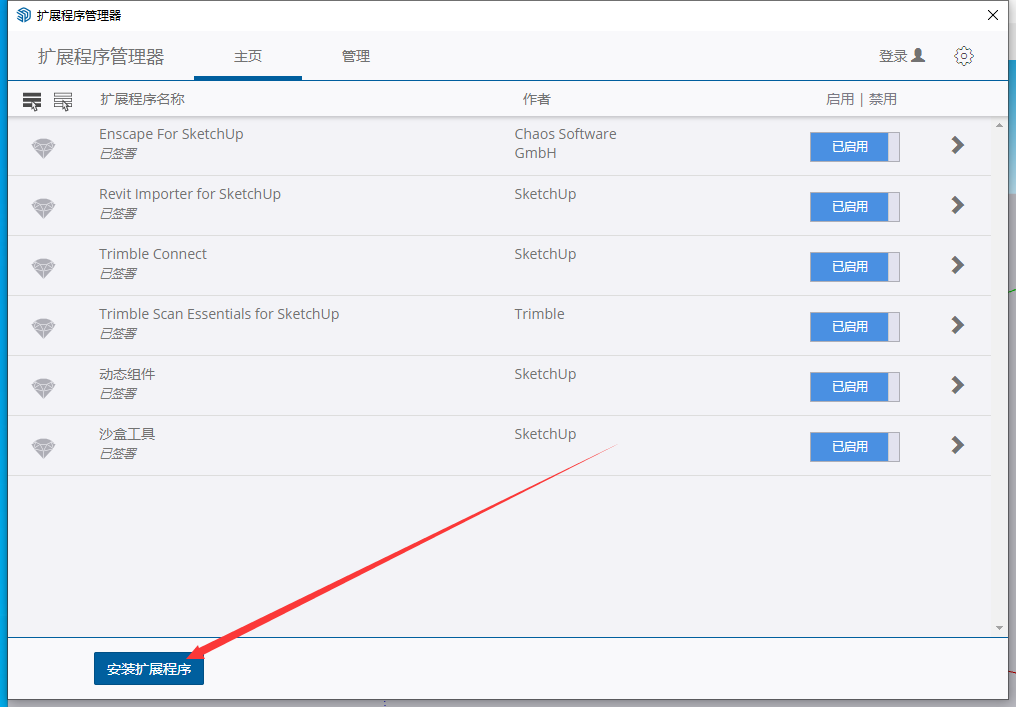The width and height of the screenshot is (1016, 707).
Task: Click the 扩展程序名称 column header
Action: click(143, 99)
